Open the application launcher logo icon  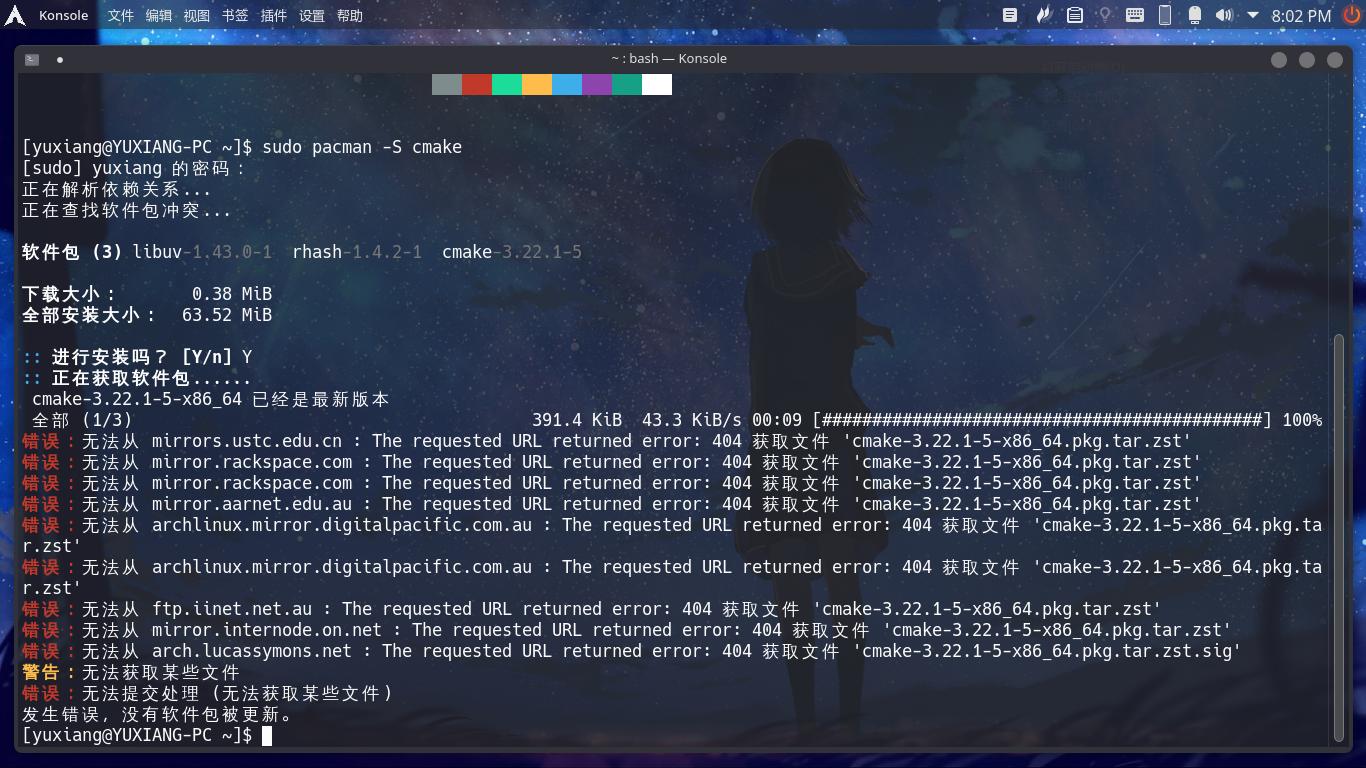click(15, 15)
